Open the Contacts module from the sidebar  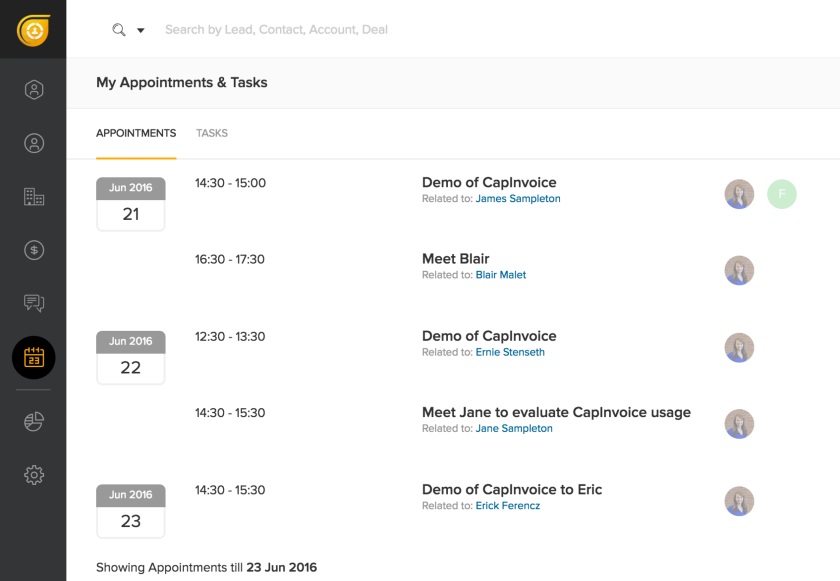pos(34,142)
